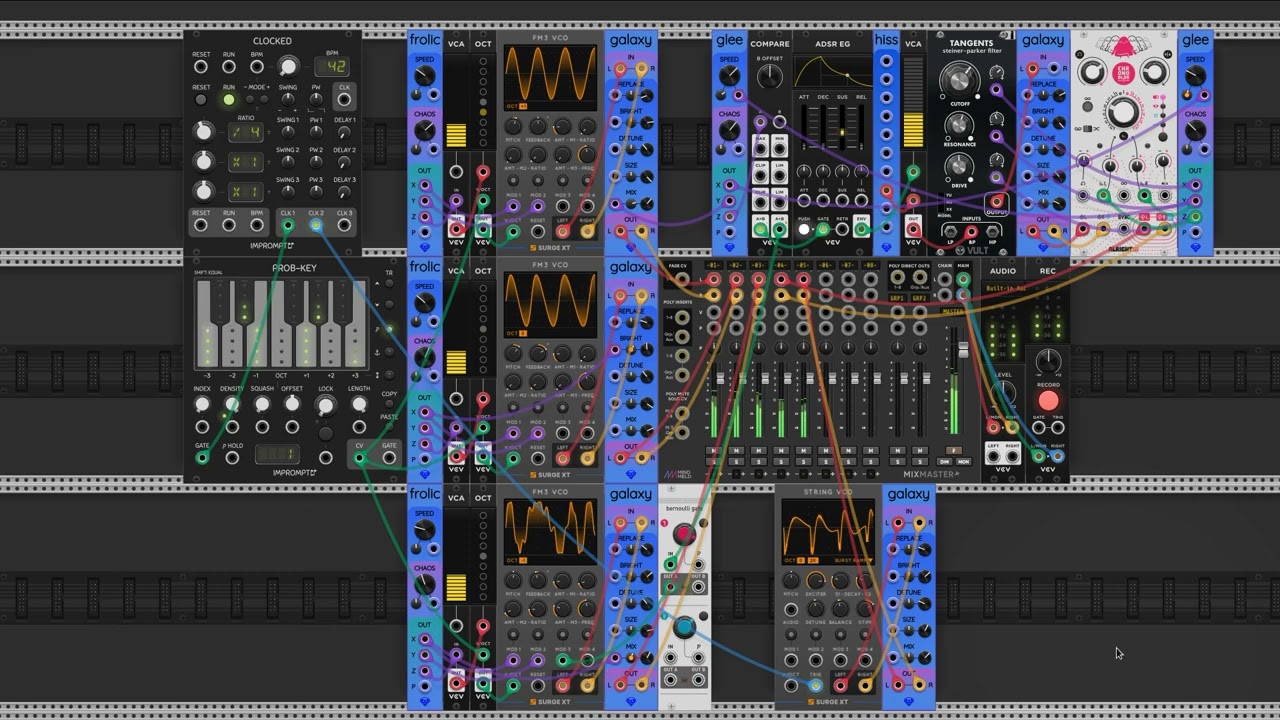
Task: Click the TRIG input jack on String VCO
Action: coord(815,686)
